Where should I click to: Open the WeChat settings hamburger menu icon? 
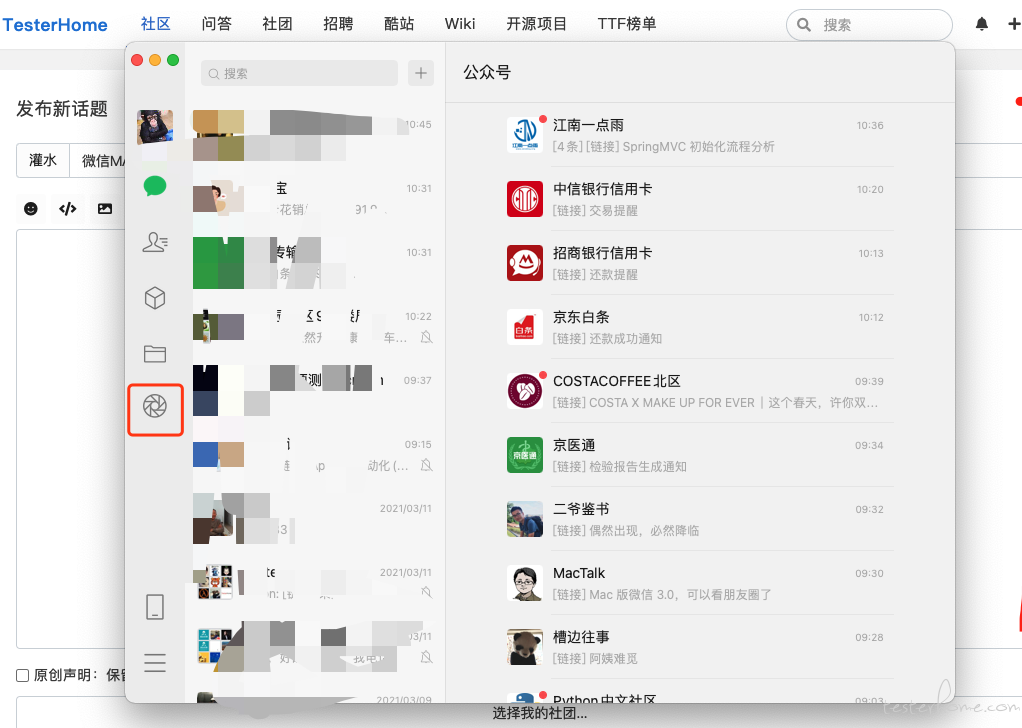[155, 662]
